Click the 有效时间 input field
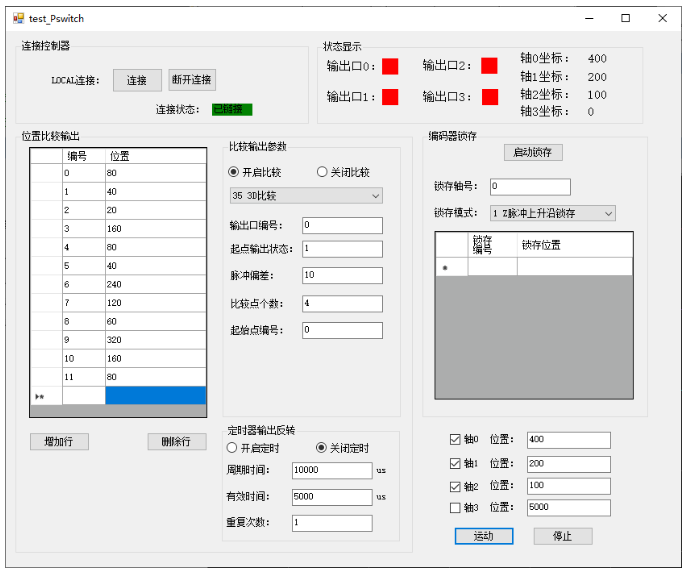The width and height of the screenshot is (690, 577). click(x=332, y=497)
